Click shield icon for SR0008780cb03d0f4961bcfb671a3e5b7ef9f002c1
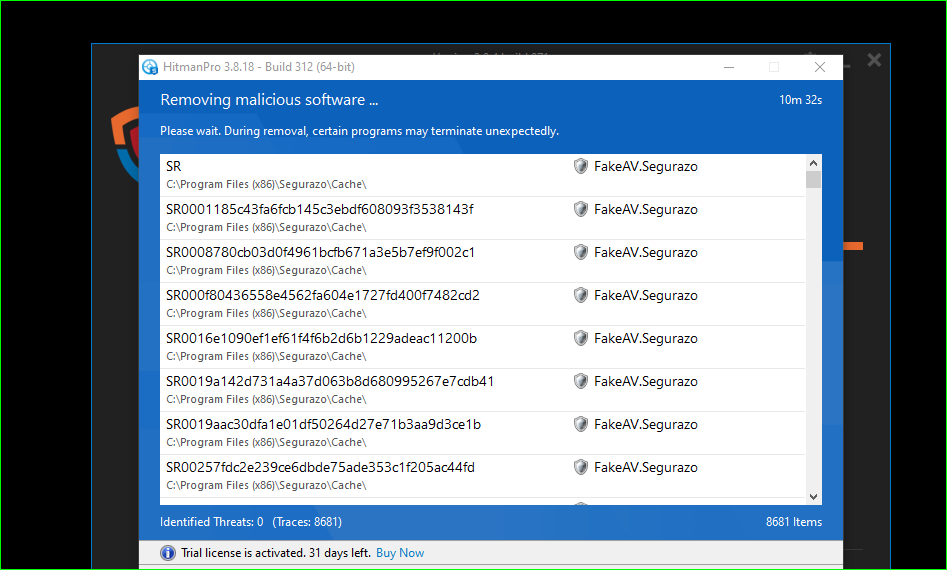 [580, 252]
